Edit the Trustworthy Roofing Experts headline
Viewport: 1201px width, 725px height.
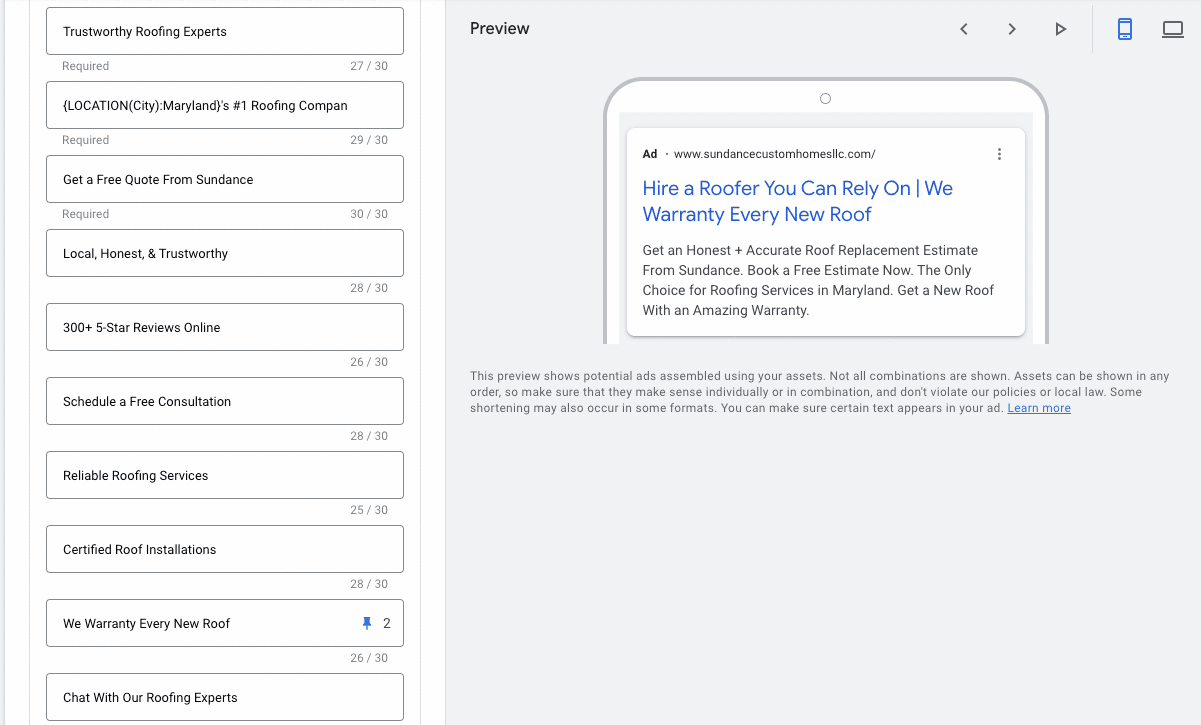pyautogui.click(x=224, y=32)
